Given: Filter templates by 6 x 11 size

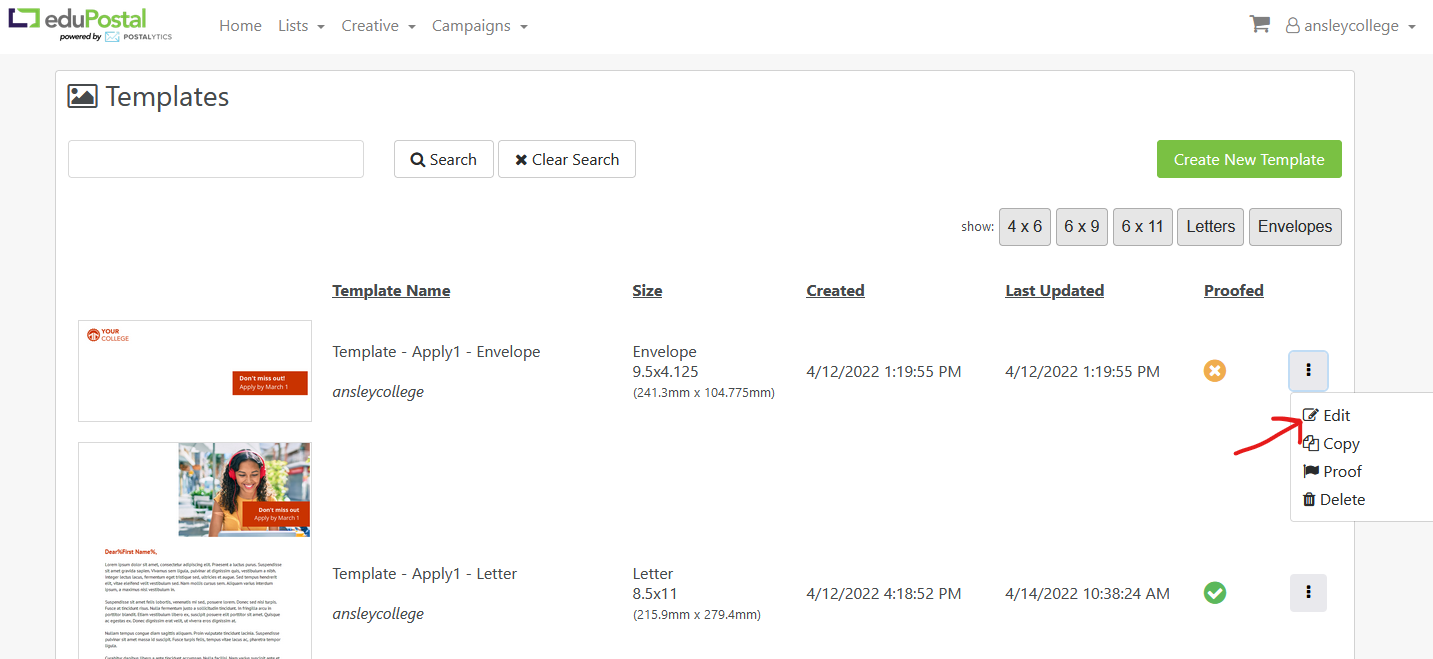Looking at the screenshot, I should [x=1142, y=226].
